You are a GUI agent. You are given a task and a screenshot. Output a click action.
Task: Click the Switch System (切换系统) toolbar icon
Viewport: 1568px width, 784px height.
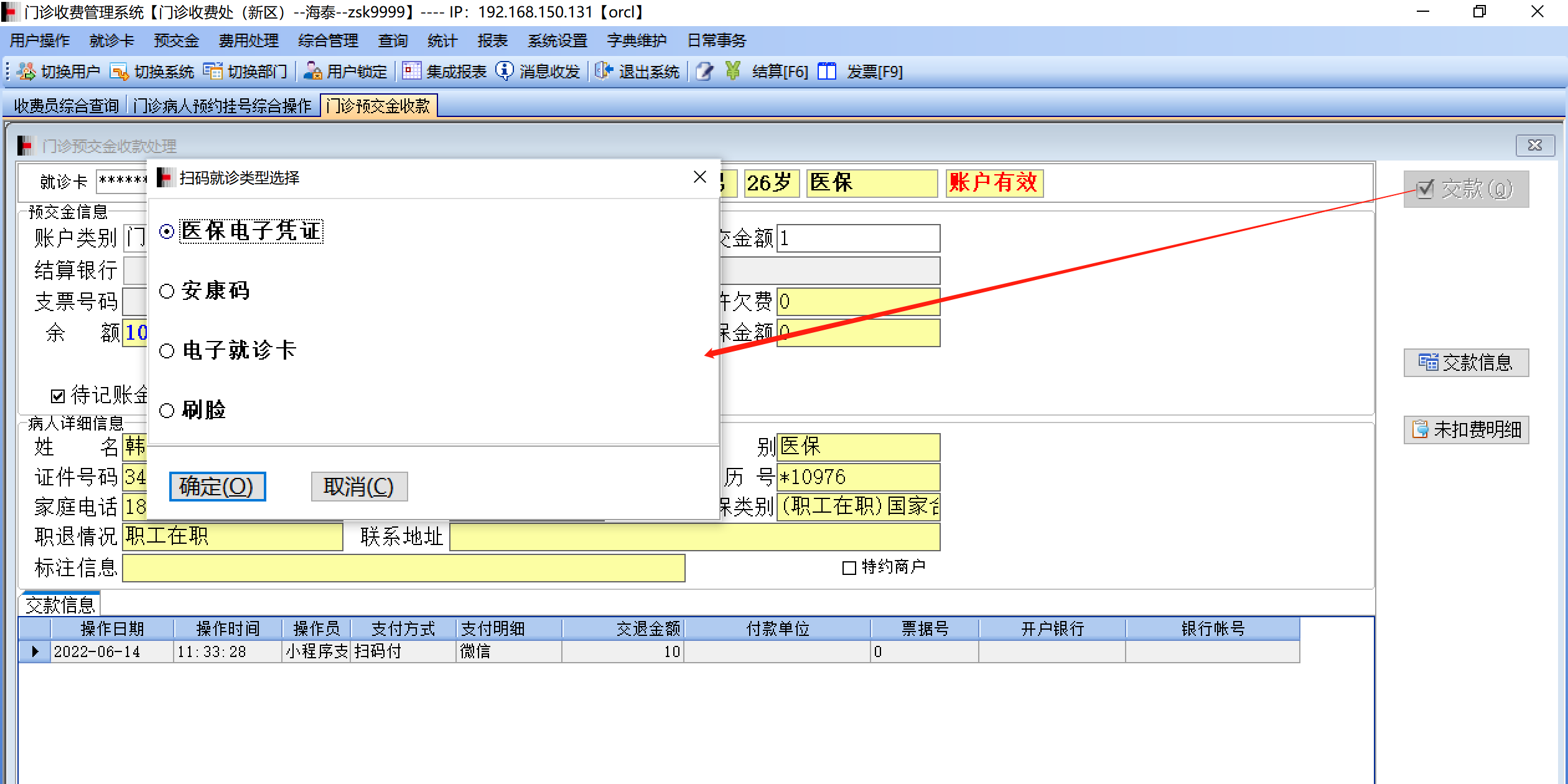(119, 72)
